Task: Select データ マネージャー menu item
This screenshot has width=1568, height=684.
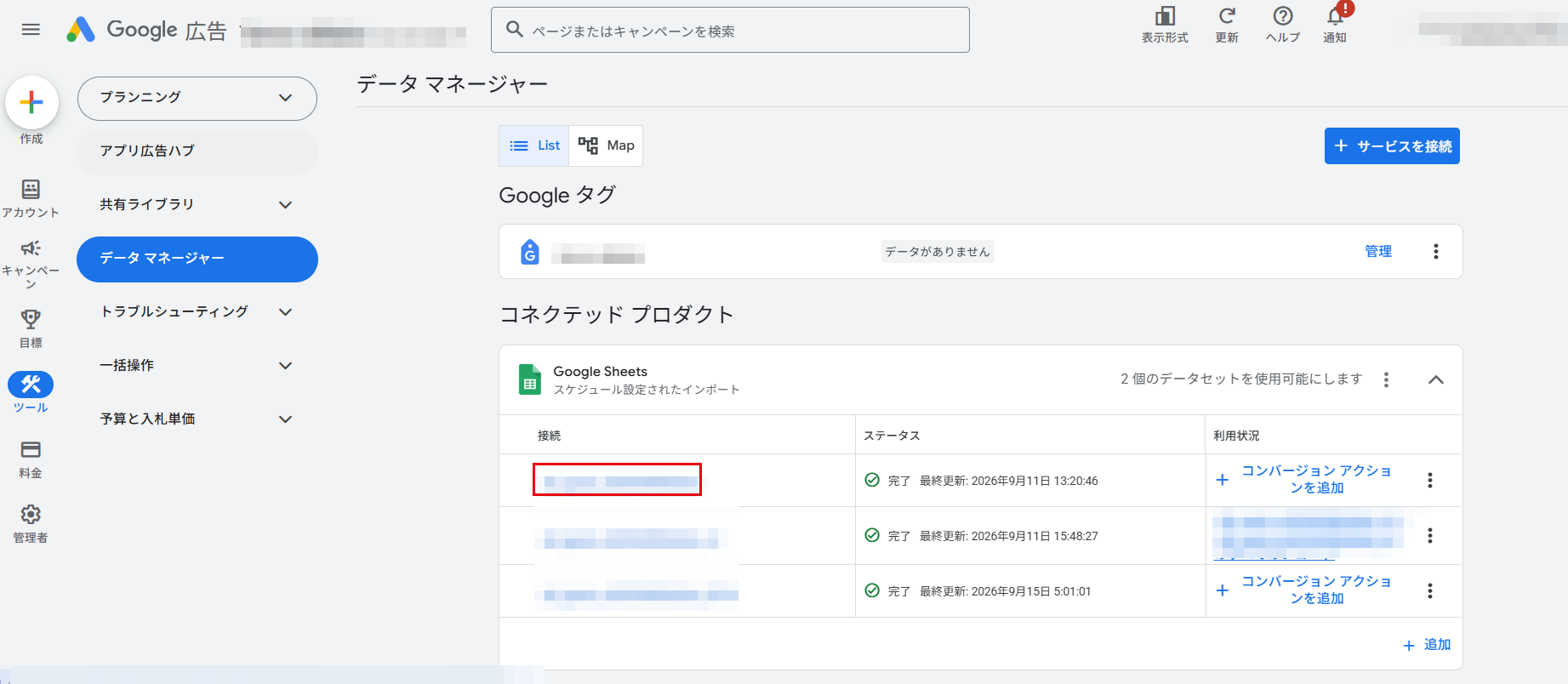Action: [x=197, y=259]
